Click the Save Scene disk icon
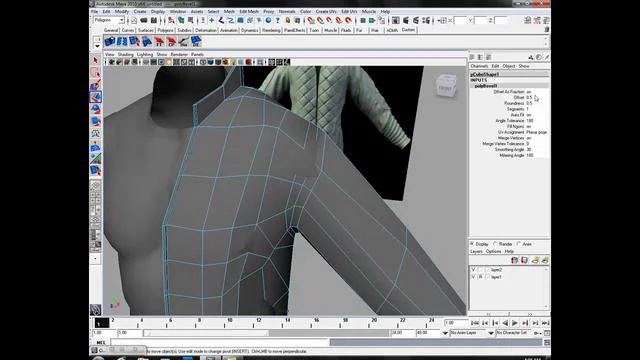Image resolution: width=640 pixels, height=360 pixels. (153, 20)
